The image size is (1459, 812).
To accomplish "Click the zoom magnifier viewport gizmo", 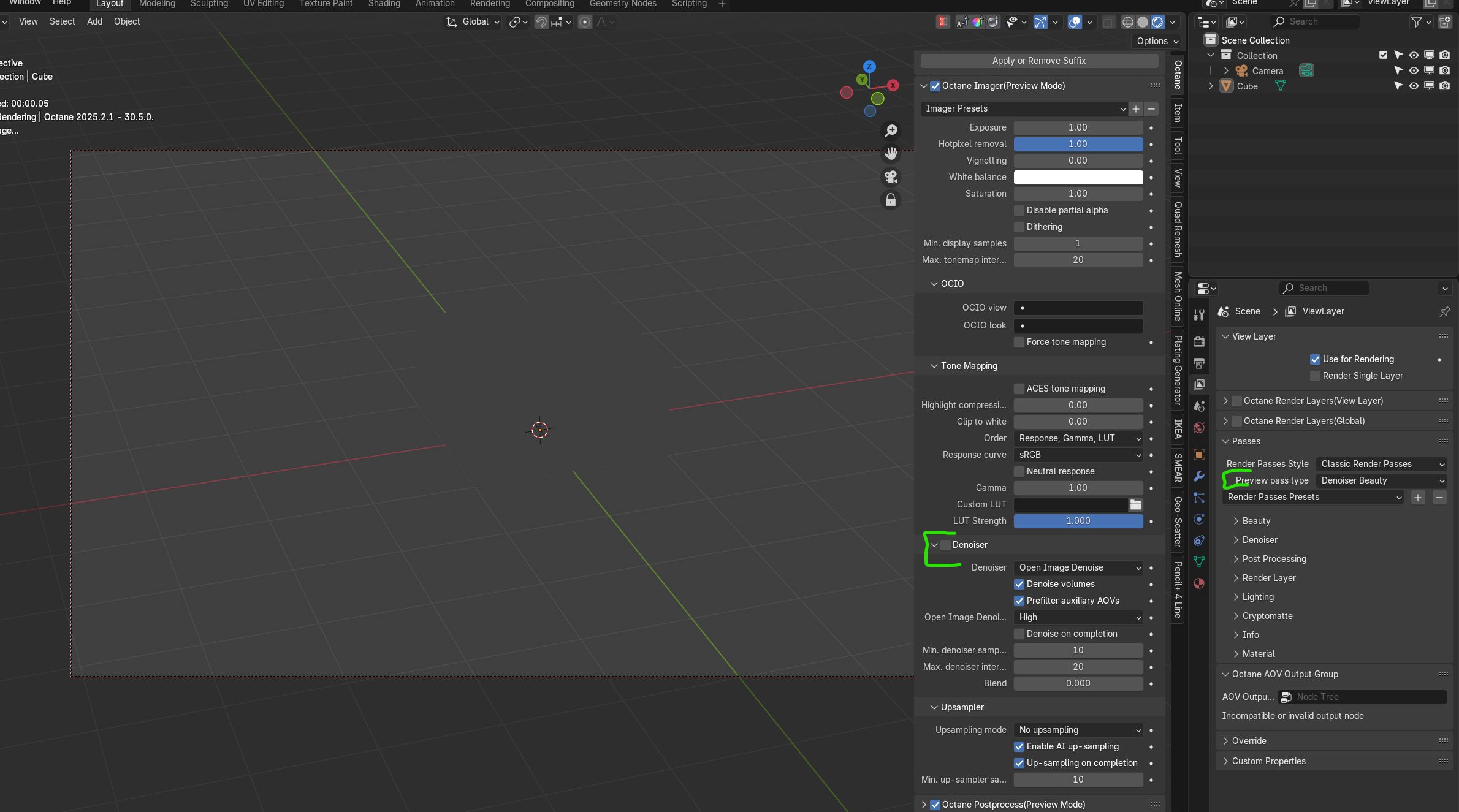I will pos(891,131).
